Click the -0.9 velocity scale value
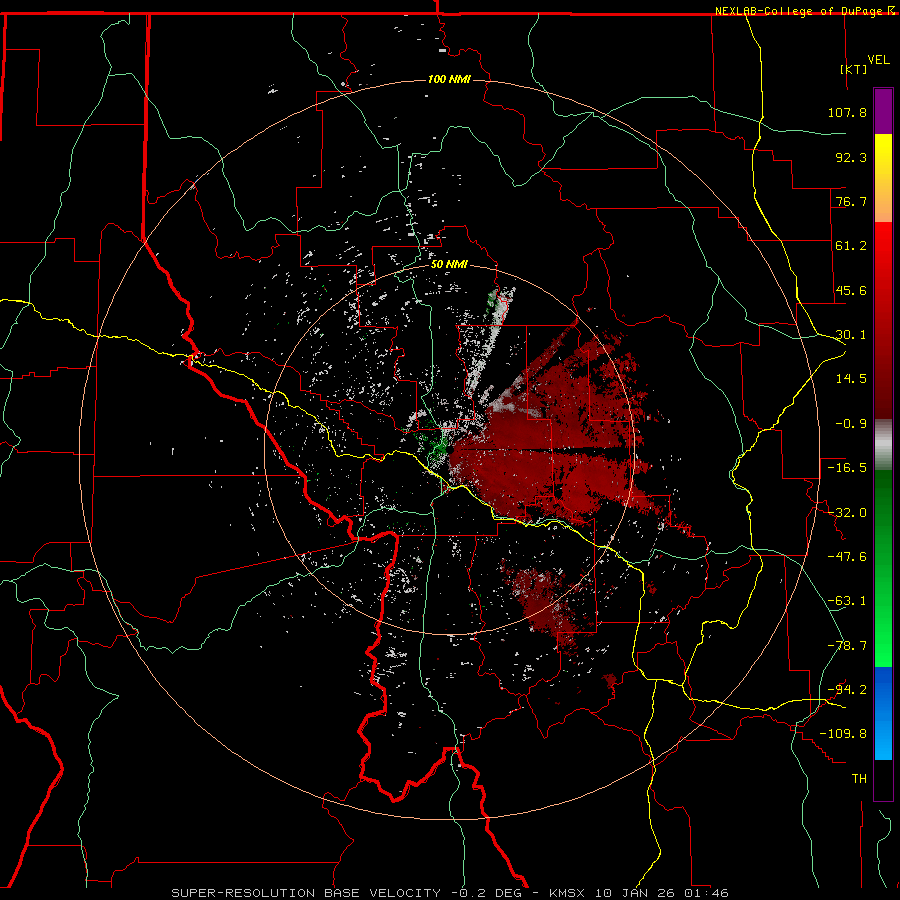 pyautogui.click(x=851, y=424)
